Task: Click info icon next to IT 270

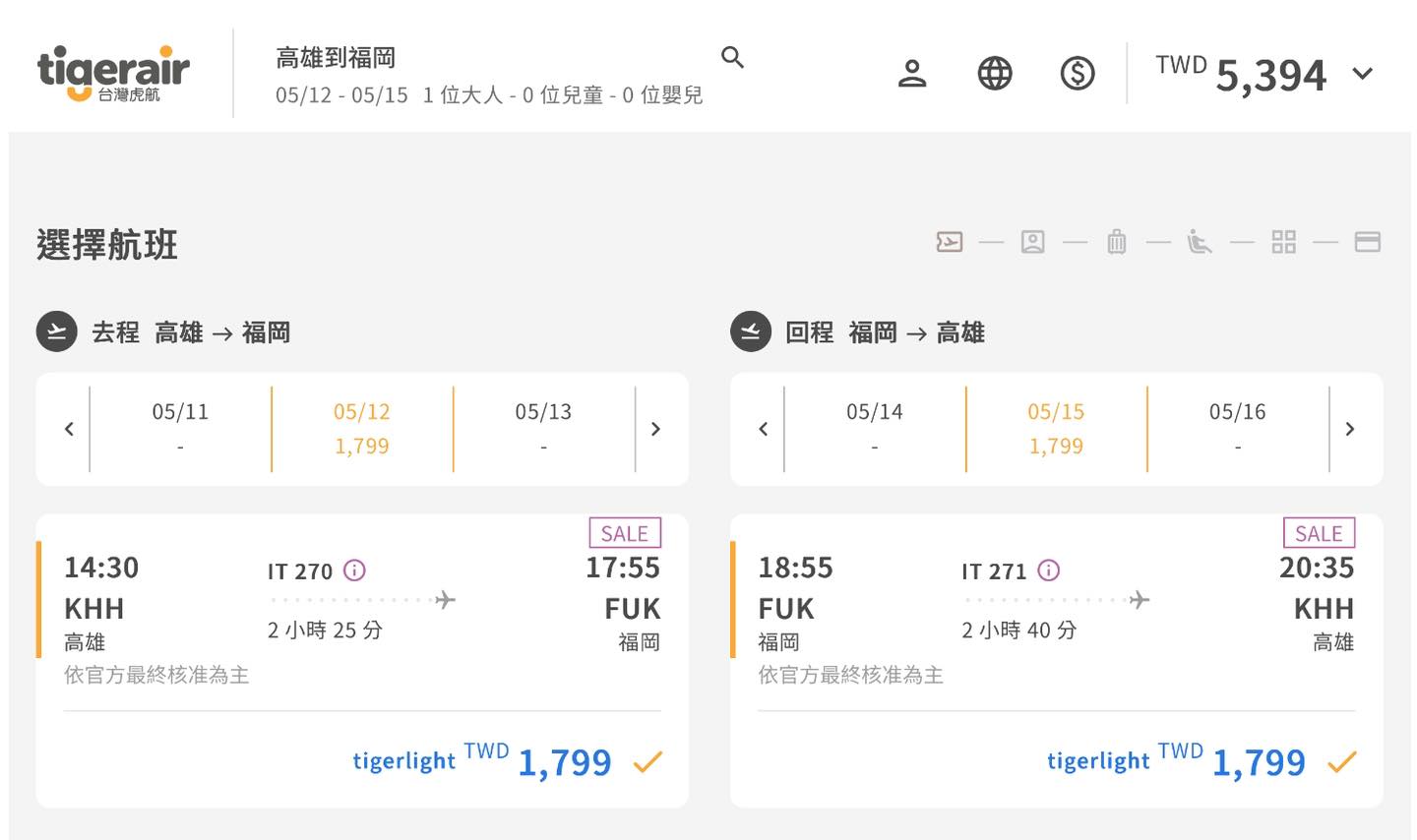Action: coord(355,570)
